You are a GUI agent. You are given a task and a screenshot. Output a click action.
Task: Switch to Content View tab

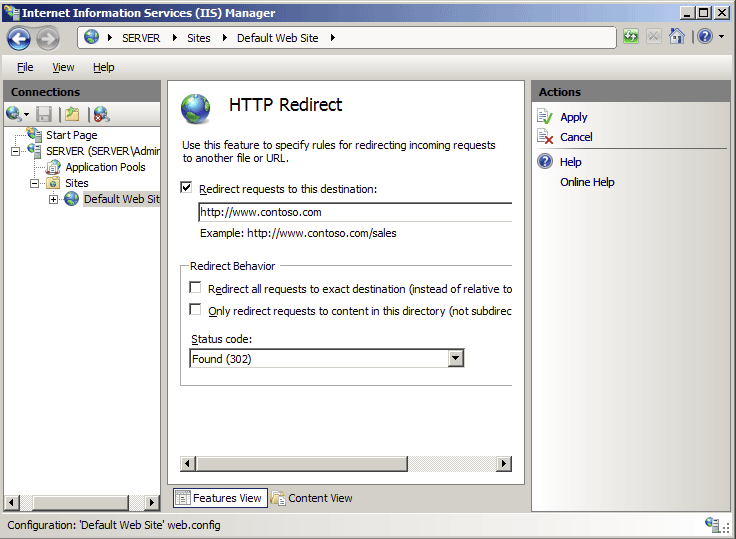coord(312,498)
